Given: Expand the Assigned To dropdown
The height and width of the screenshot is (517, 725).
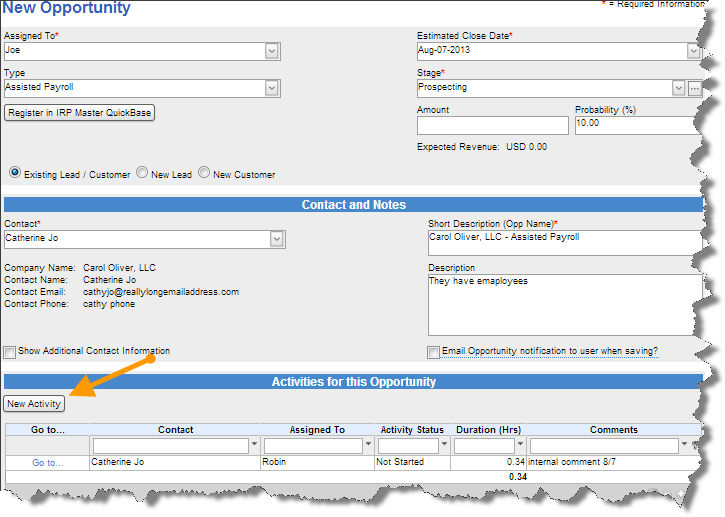Looking at the screenshot, I should 272,51.
